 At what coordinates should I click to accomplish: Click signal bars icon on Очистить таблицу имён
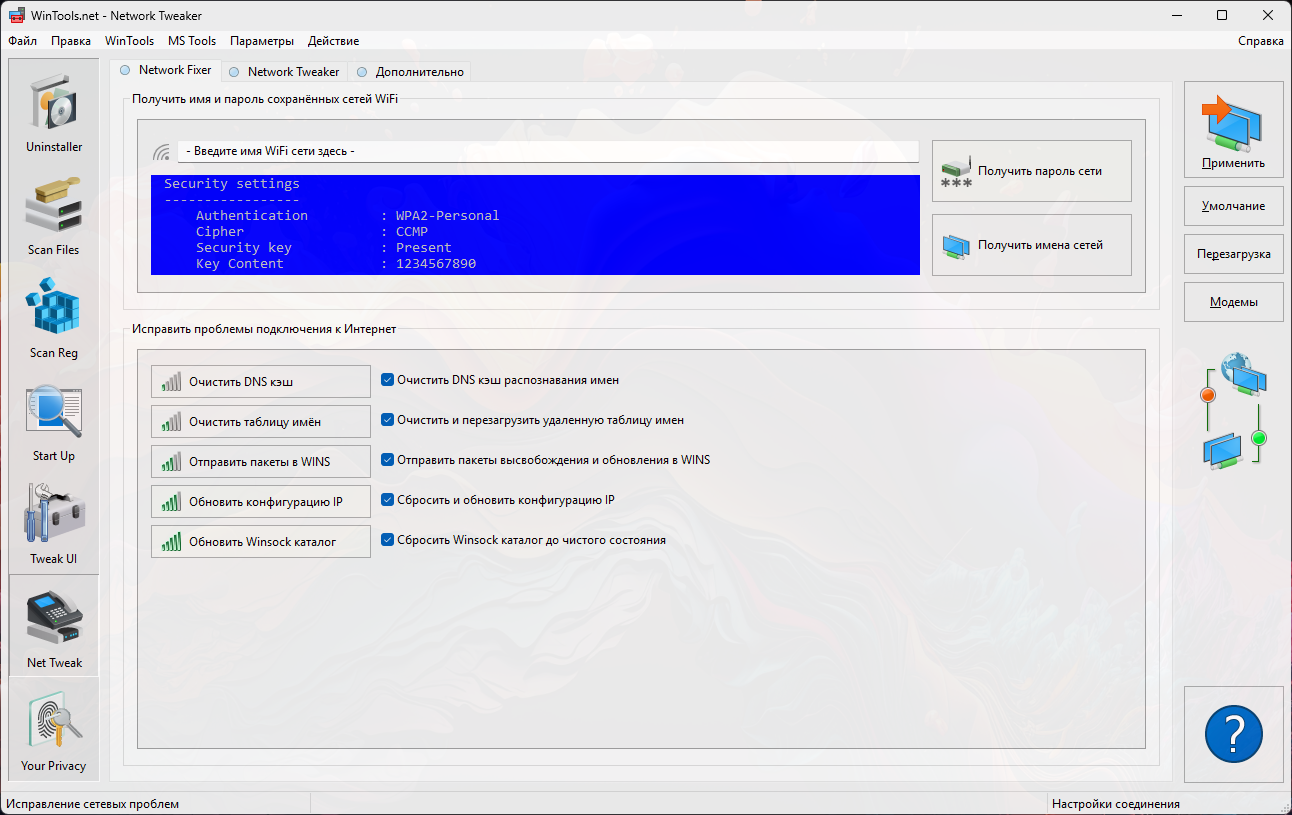(x=171, y=421)
